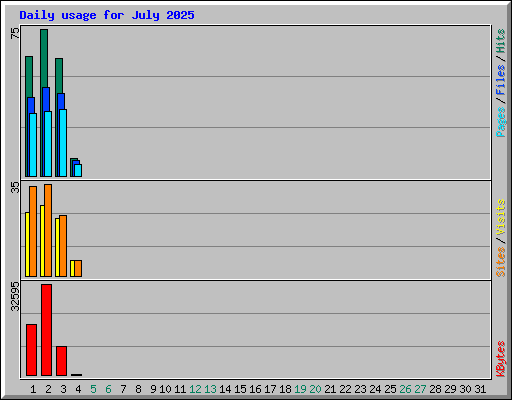Click the 'Pages' legend label
This screenshot has width=512, height=400.
pos(501,122)
